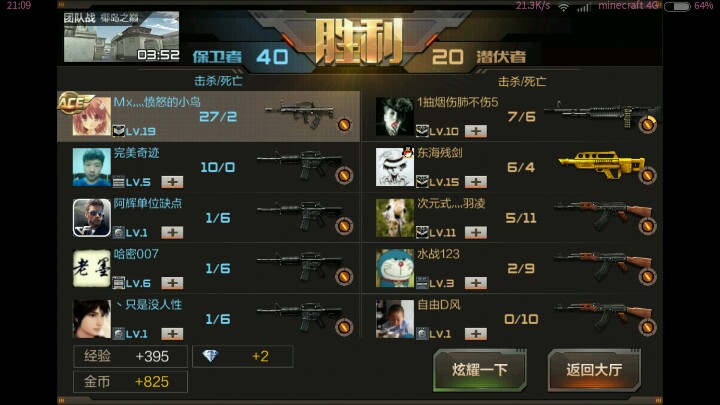The width and height of the screenshot is (720, 405).
Task: Add 完美奇迹 as friend with plus button
Action: (x=172, y=182)
